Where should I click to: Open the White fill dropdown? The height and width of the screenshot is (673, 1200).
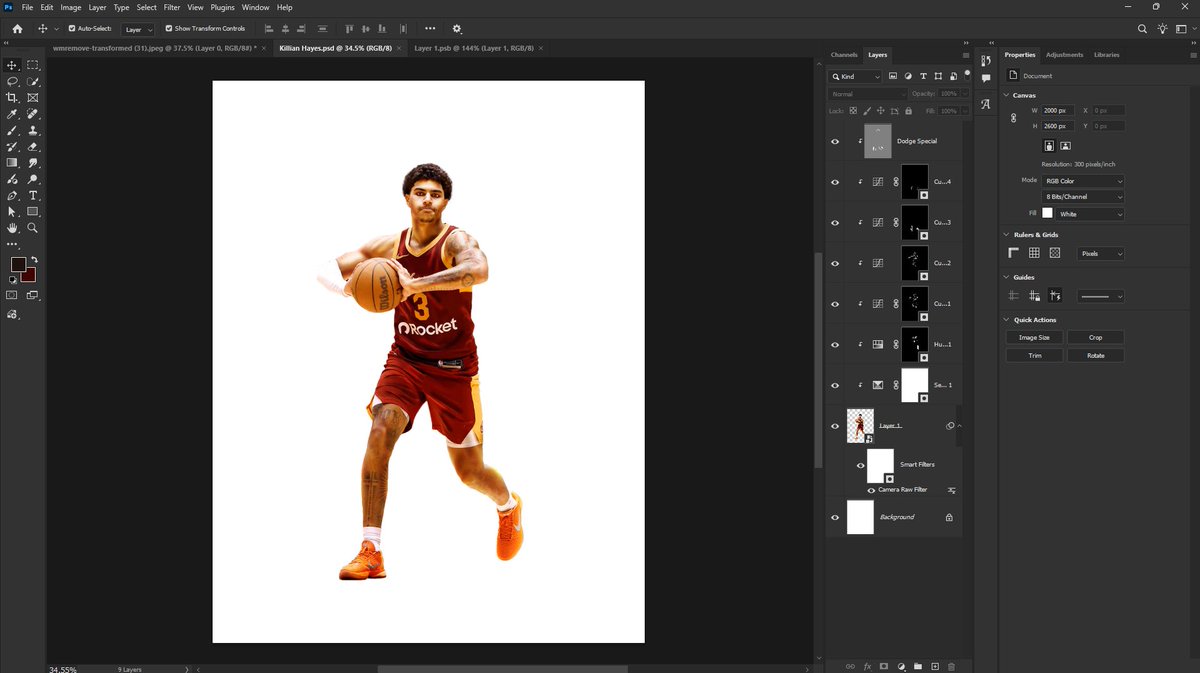1091,214
